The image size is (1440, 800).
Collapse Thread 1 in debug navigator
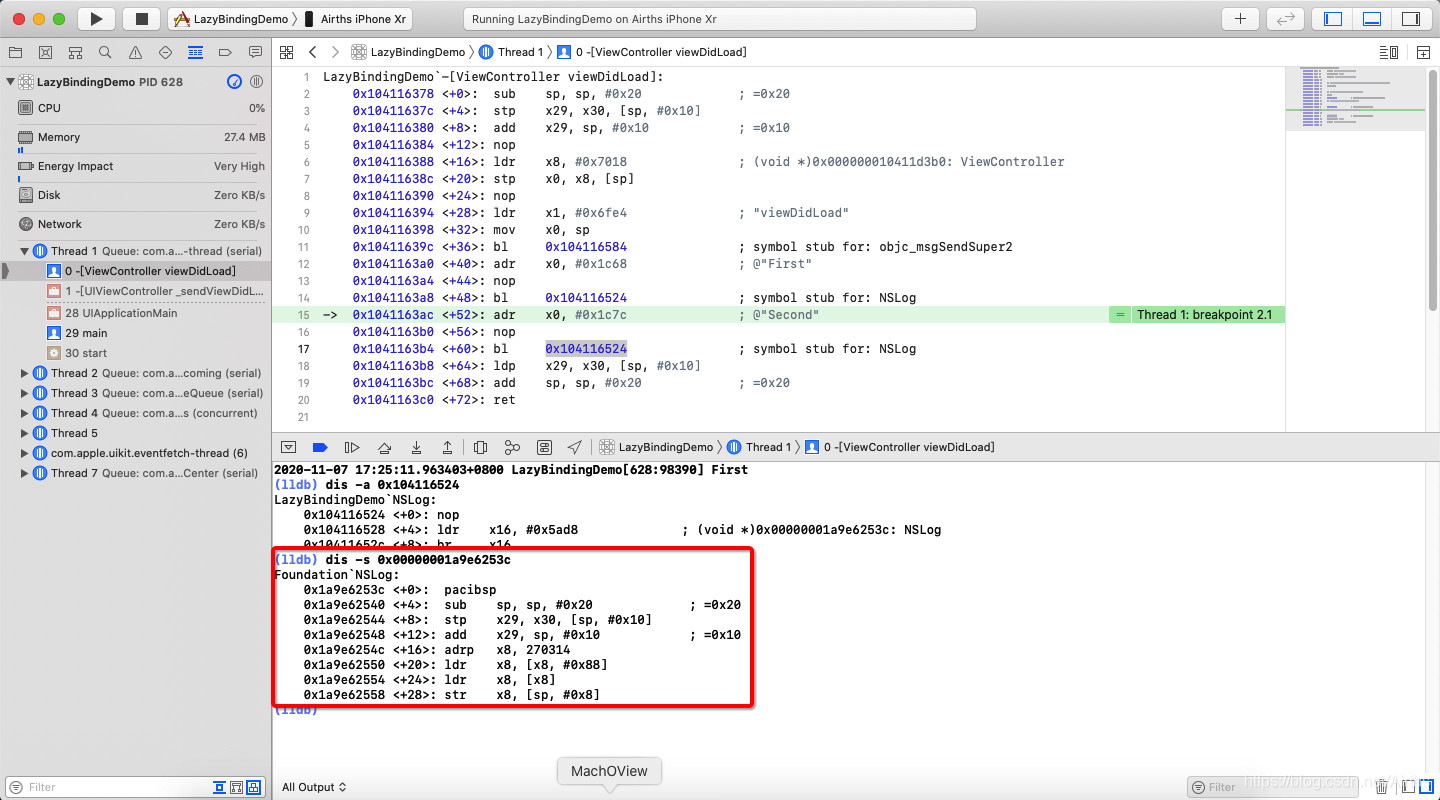(x=25, y=251)
